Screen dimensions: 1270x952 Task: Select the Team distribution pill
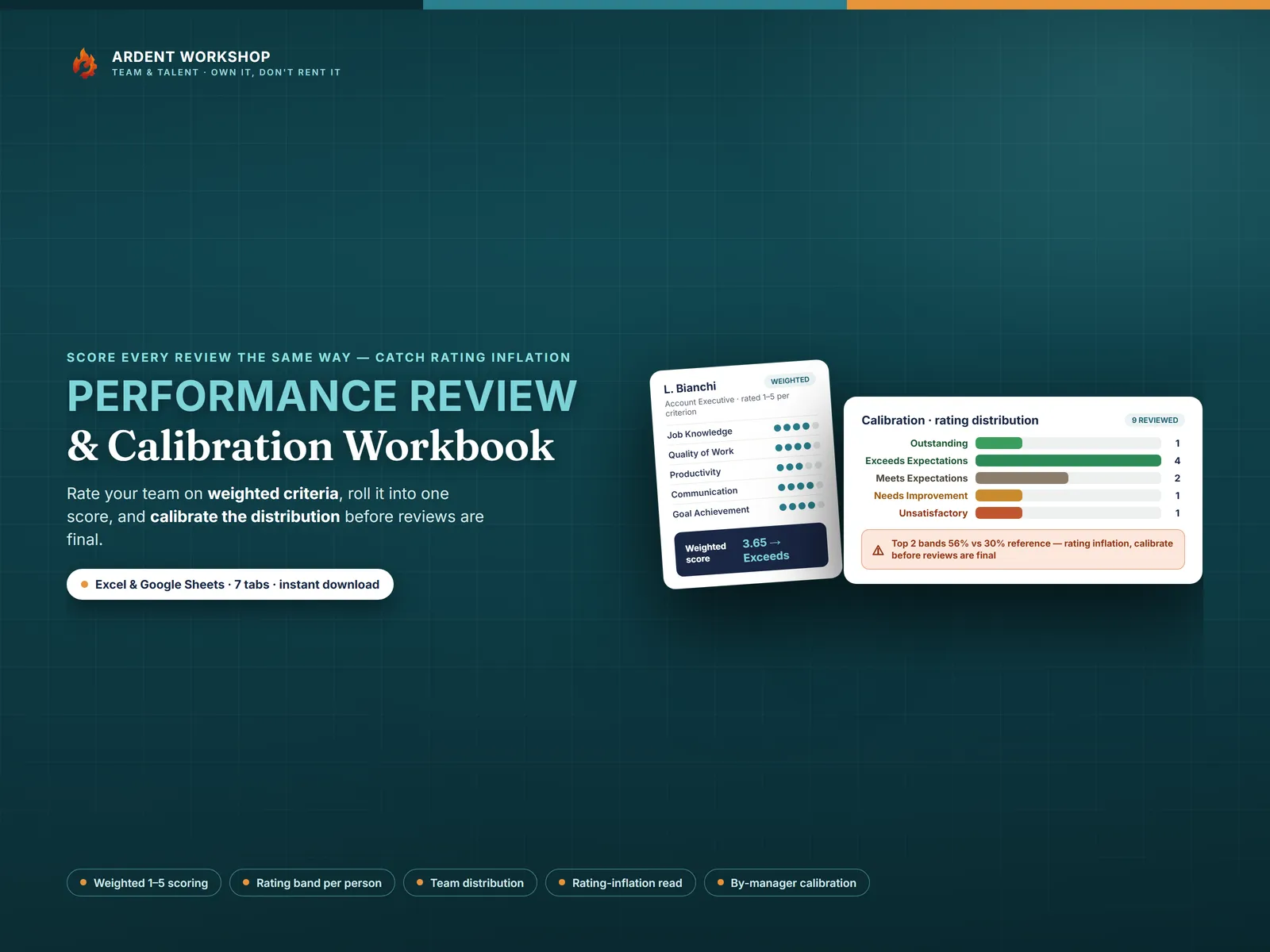coord(470,883)
